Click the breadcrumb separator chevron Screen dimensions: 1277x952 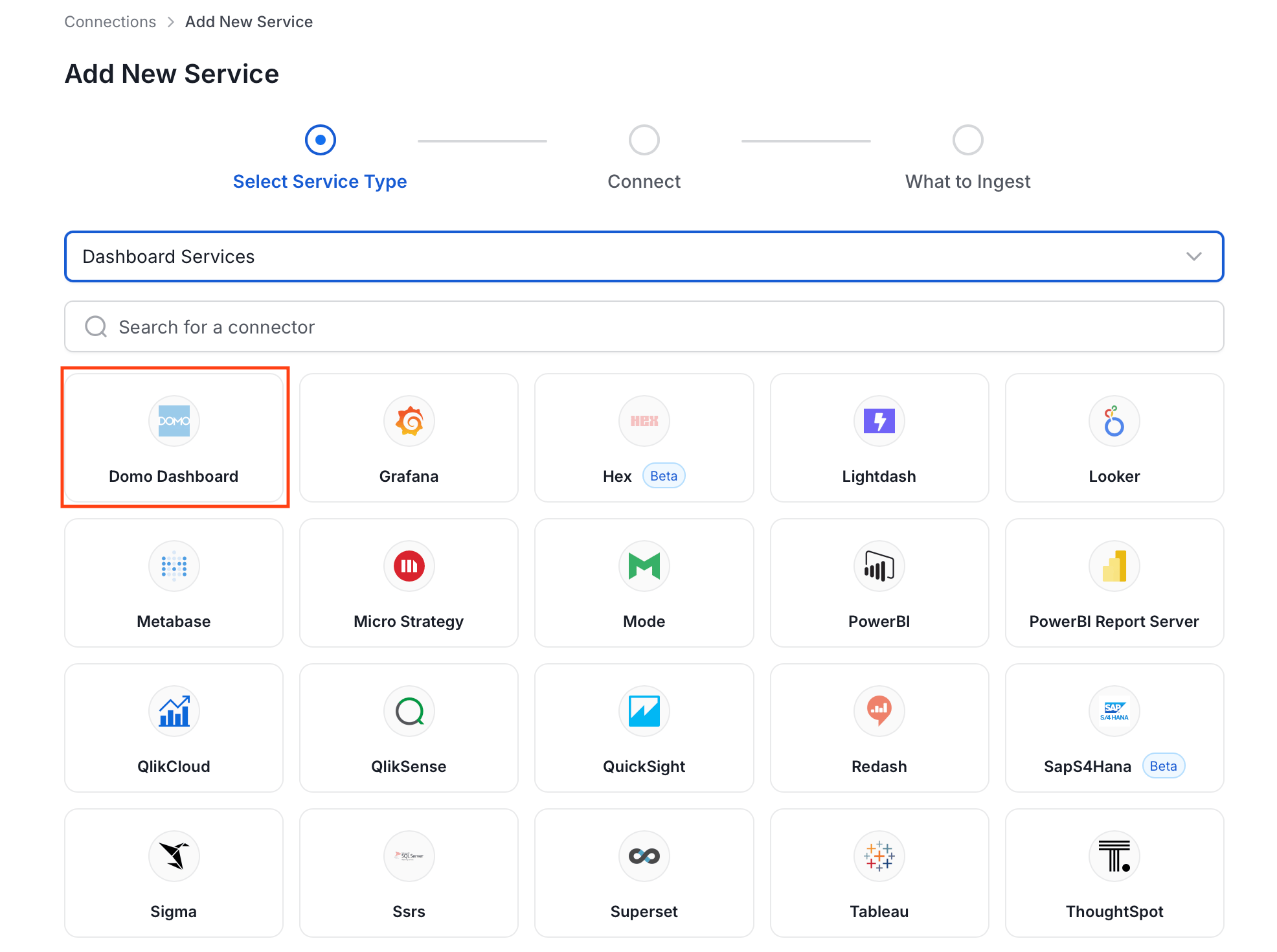point(171,22)
